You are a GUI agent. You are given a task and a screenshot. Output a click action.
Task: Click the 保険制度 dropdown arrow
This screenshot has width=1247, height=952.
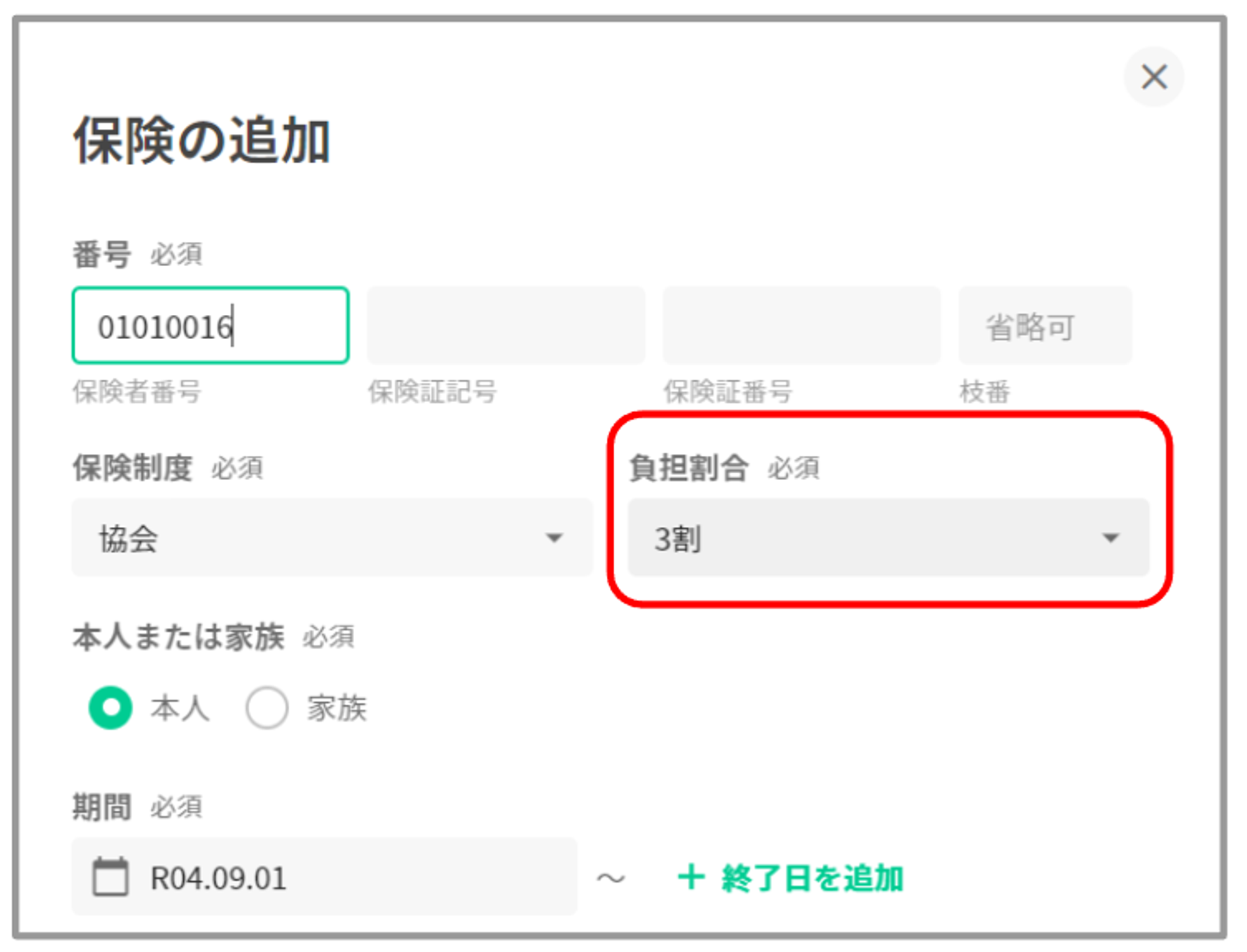click(554, 537)
